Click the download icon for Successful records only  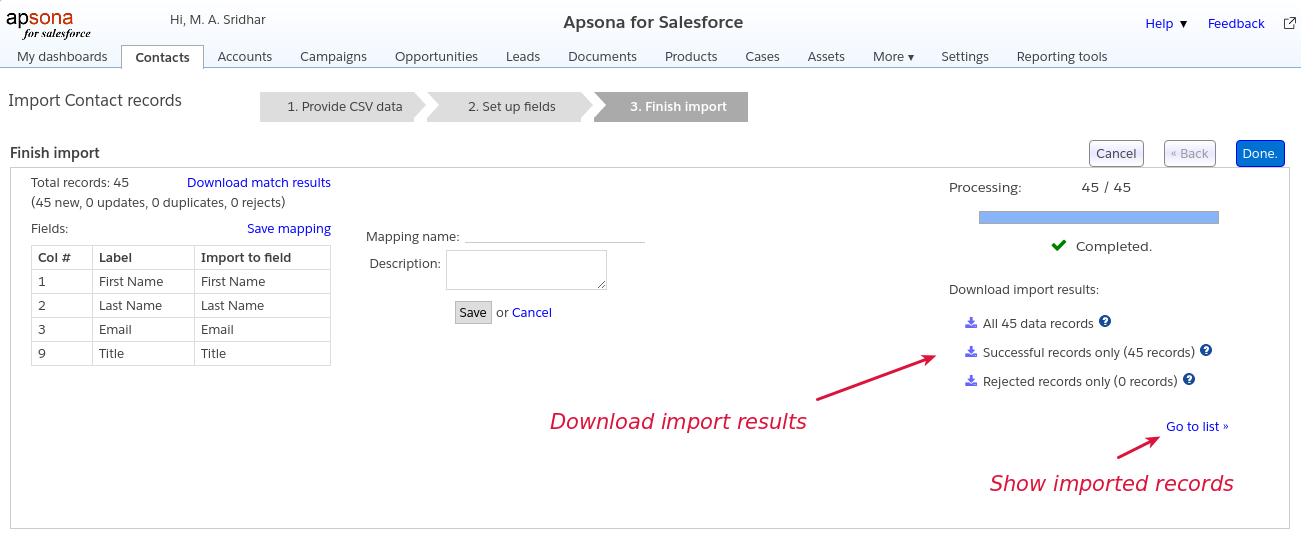[970, 351]
